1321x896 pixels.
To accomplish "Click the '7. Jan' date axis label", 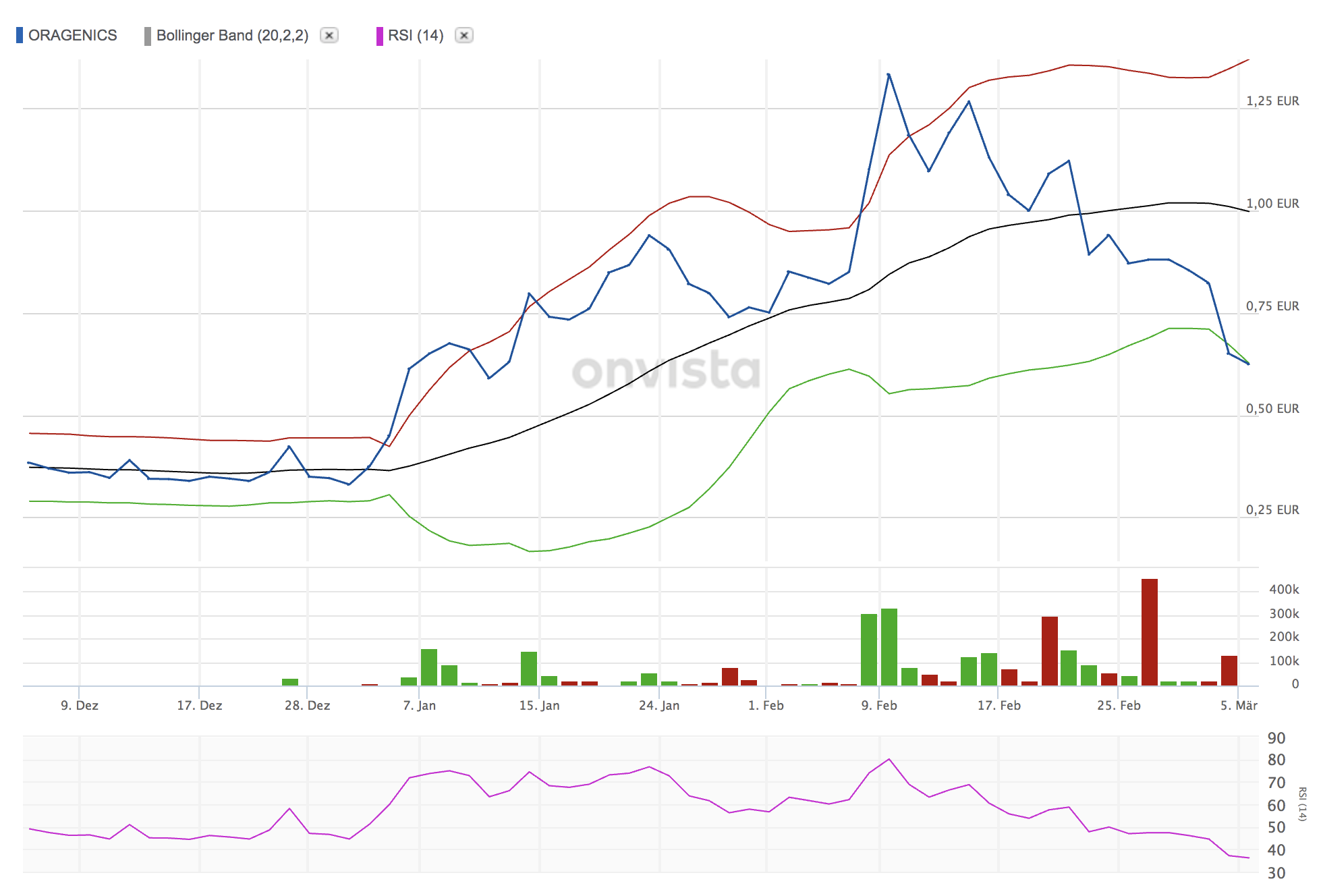I will click(x=420, y=705).
